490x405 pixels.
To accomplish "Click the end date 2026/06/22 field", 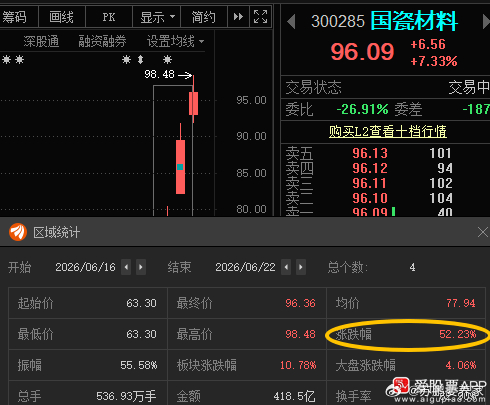I will (245, 267).
